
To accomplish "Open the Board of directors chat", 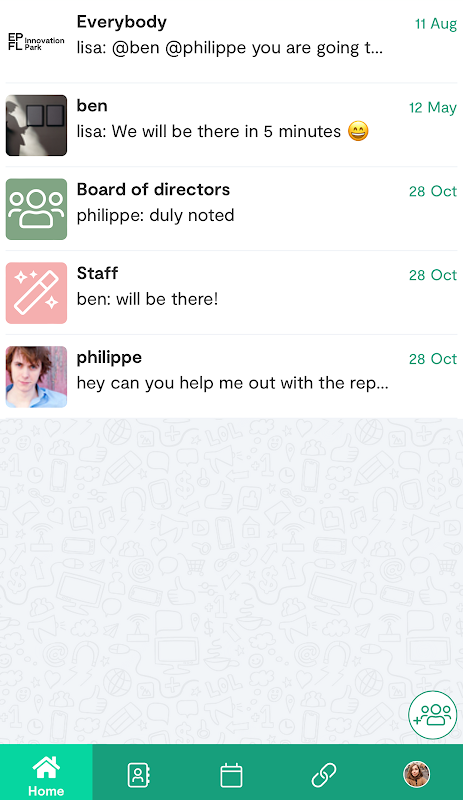I will tap(231, 209).
